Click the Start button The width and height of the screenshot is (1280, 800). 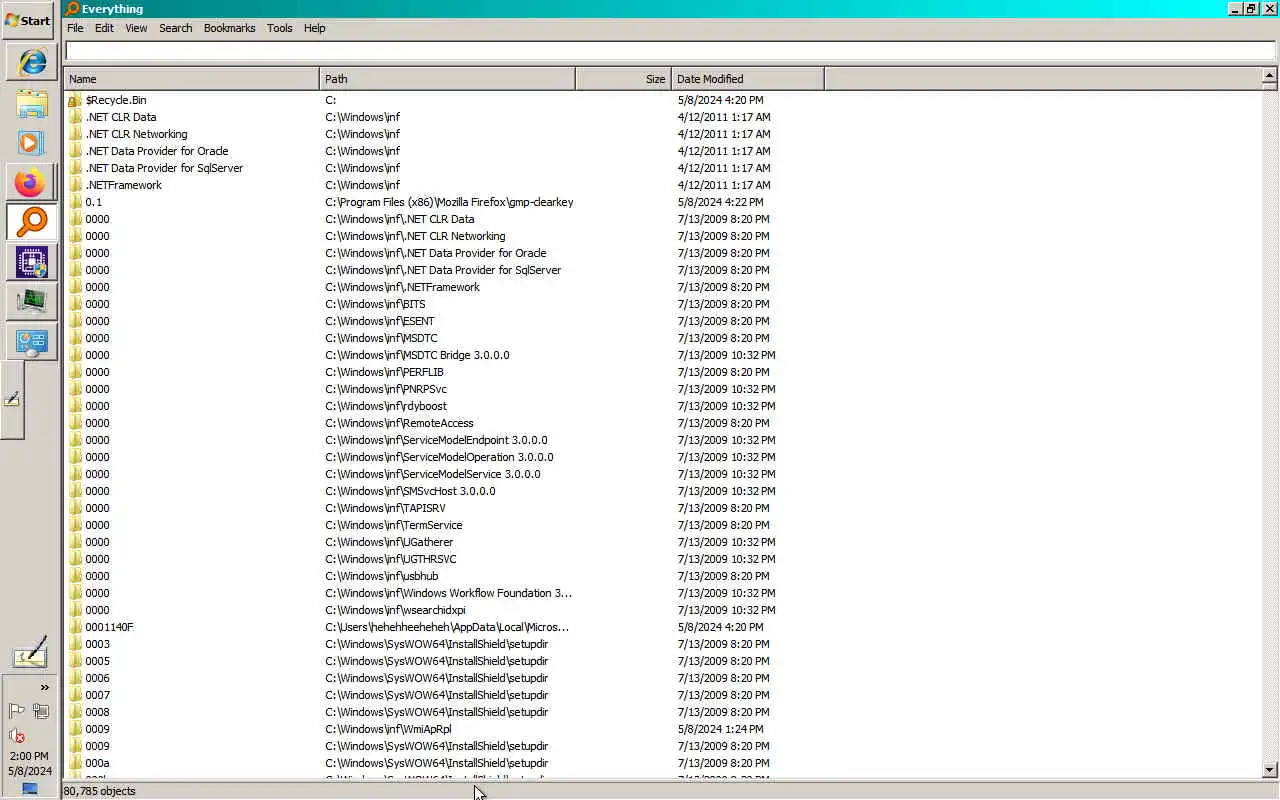click(27, 20)
